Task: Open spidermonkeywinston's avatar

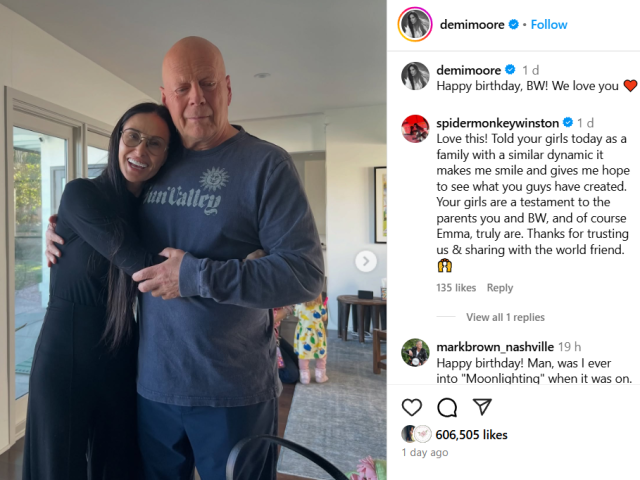Action: pos(415,129)
